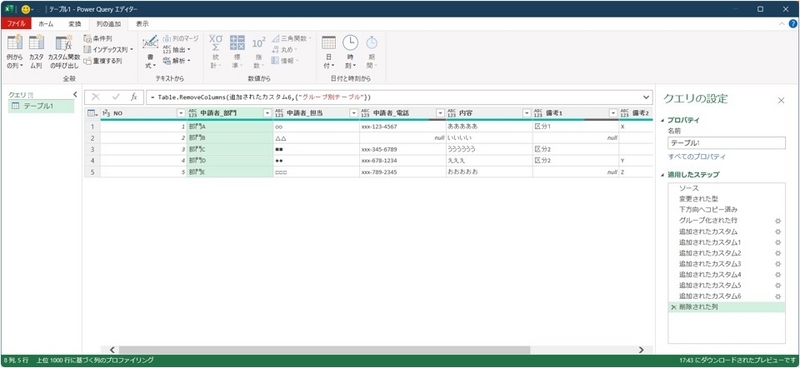Select the cell xxx-123-4567
The image size is (800, 368).
[403, 127]
